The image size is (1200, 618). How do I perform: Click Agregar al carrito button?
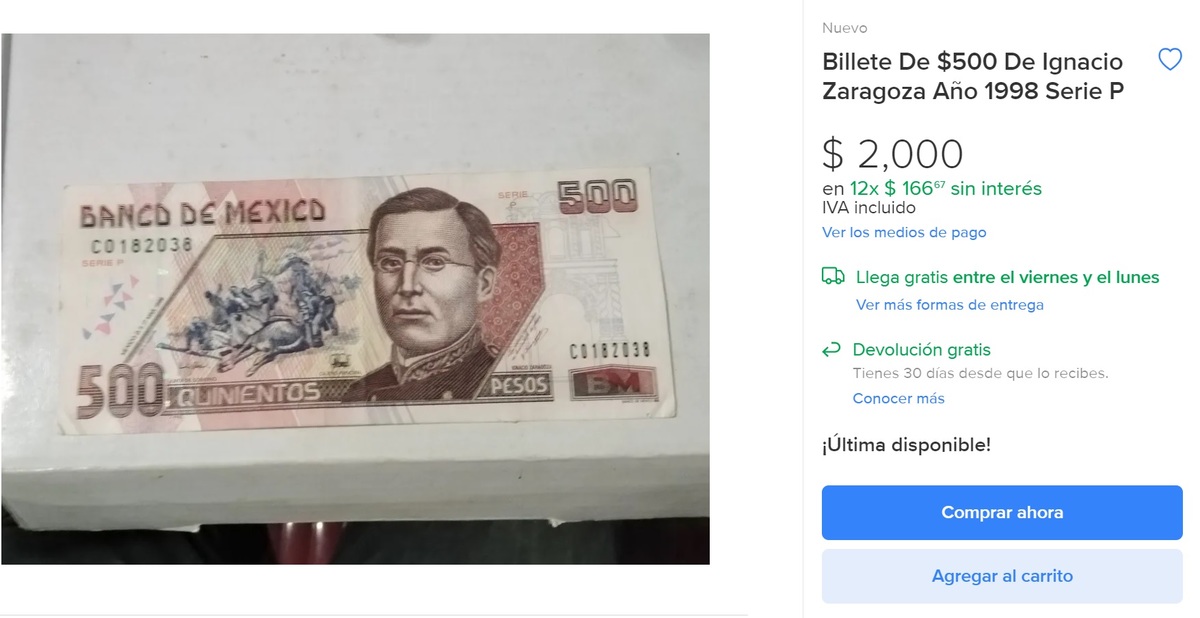pyautogui.click(x=1002, y=577)
